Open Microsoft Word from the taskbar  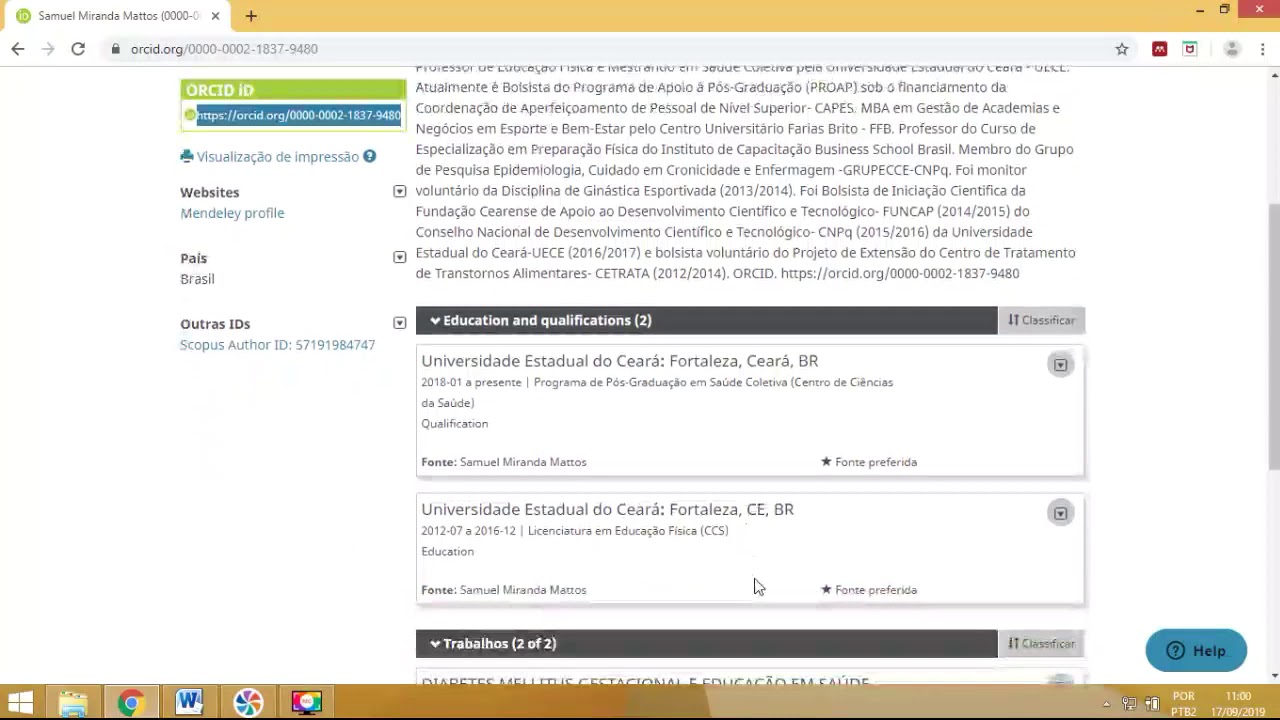pos(189,703)
